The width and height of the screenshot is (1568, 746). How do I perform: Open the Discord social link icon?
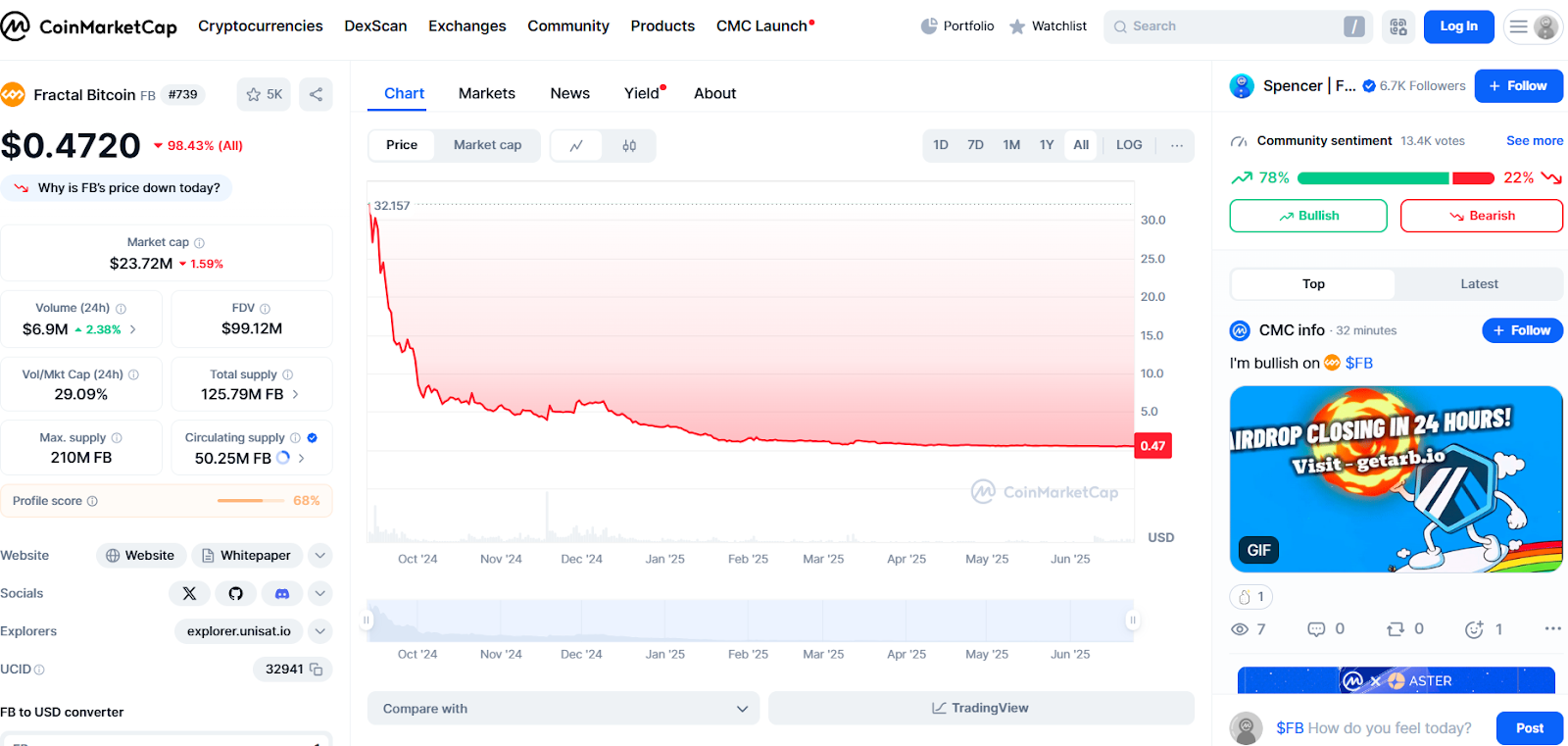coord(282,593)
